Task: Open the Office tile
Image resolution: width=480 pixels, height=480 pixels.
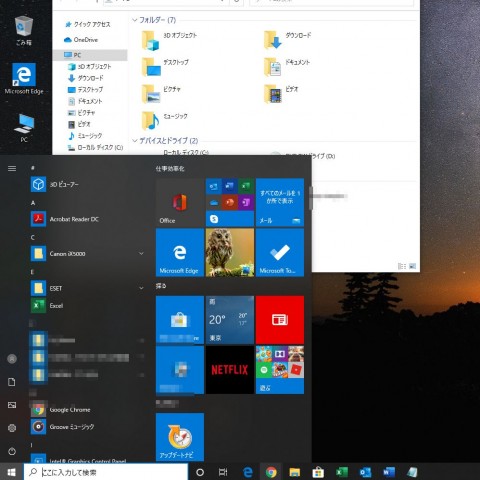Action: pyautogui.click(x=180, y=202)
